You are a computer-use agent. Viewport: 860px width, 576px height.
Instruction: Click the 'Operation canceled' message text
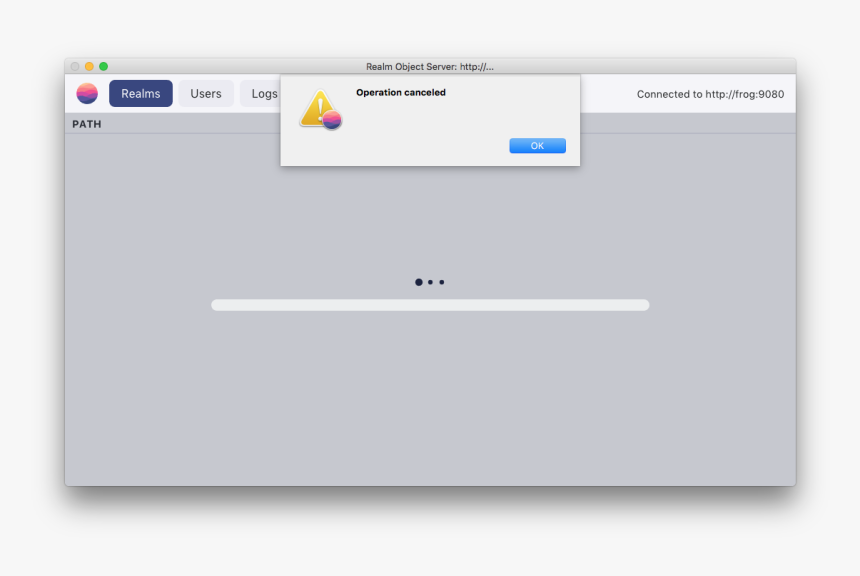tap(400, 92)
